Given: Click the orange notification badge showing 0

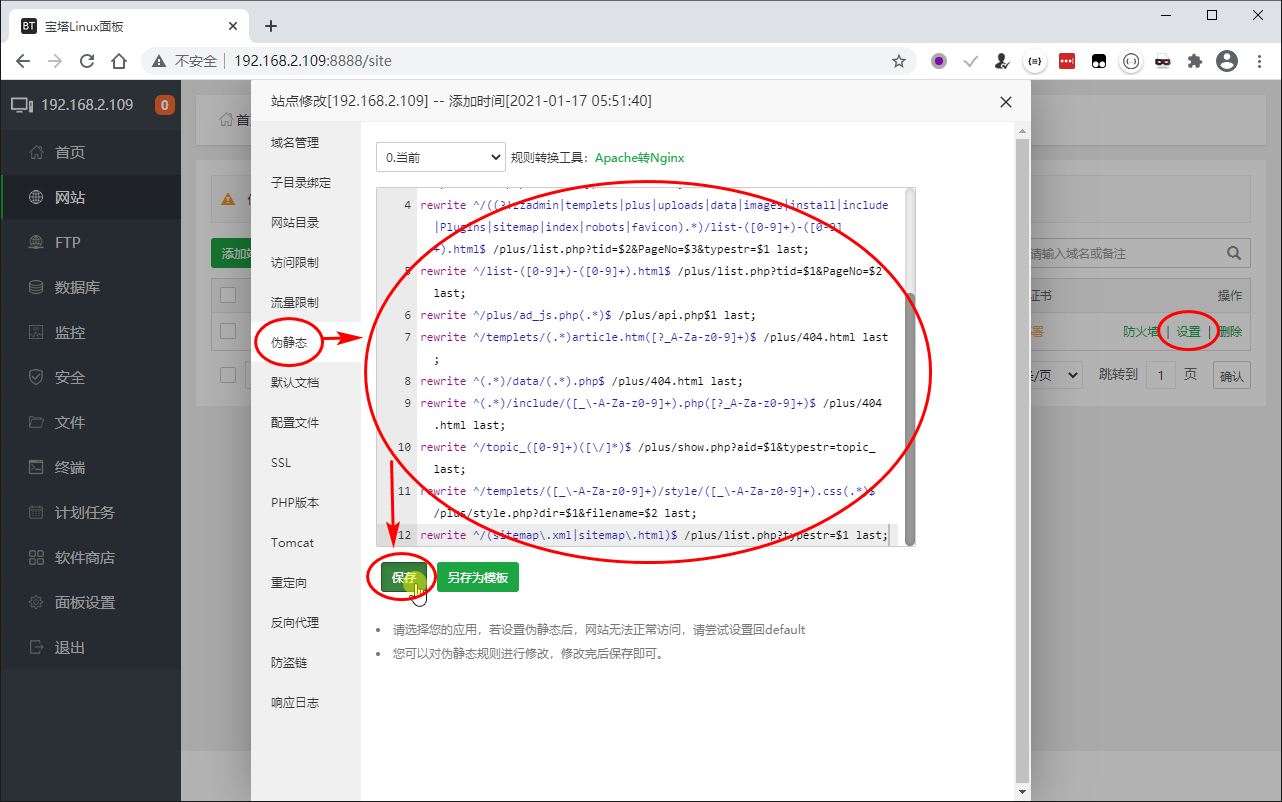Looking at the screenshot, I should [x=165, y=105].
